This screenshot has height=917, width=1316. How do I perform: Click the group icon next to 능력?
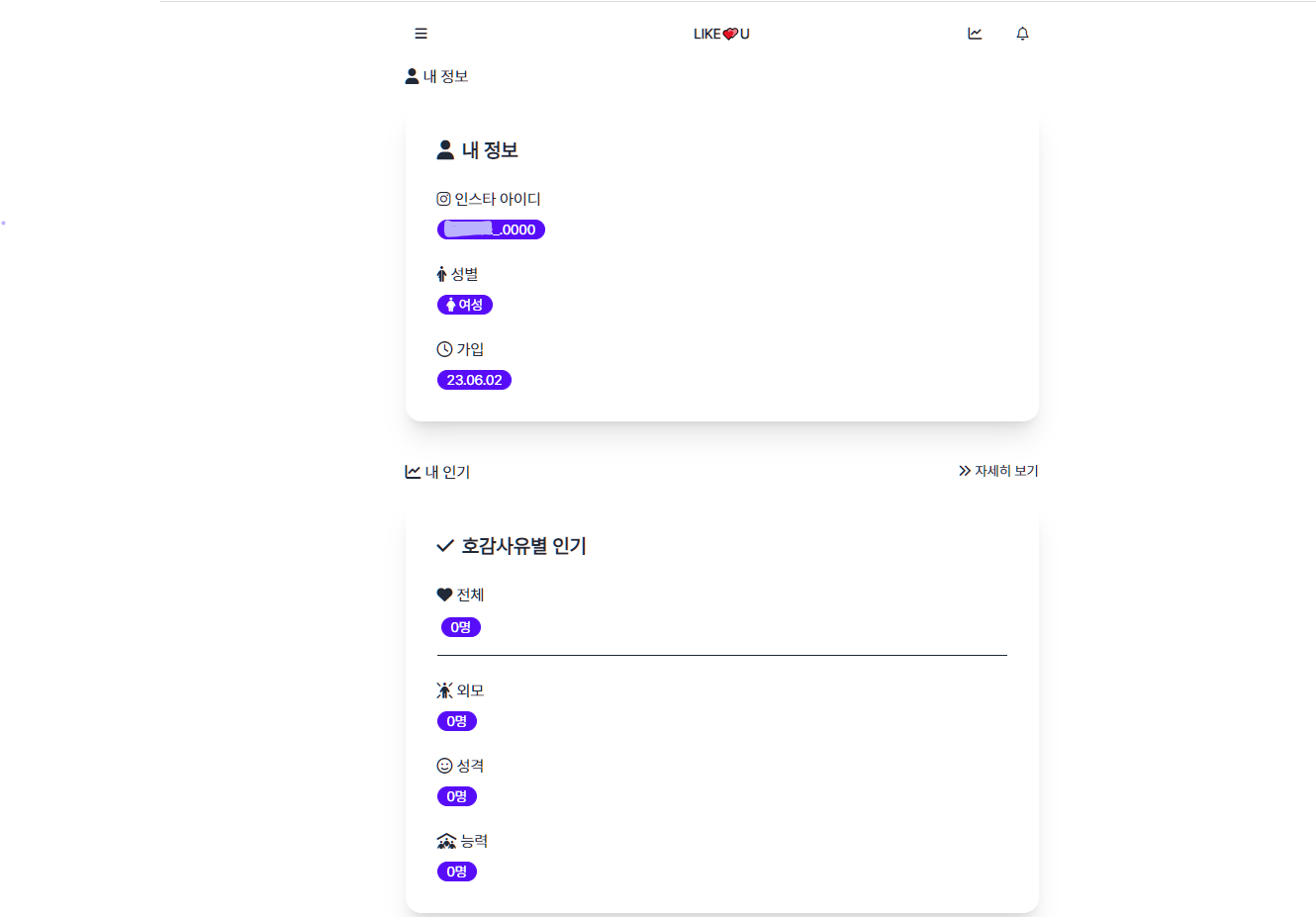pos(444,840)
